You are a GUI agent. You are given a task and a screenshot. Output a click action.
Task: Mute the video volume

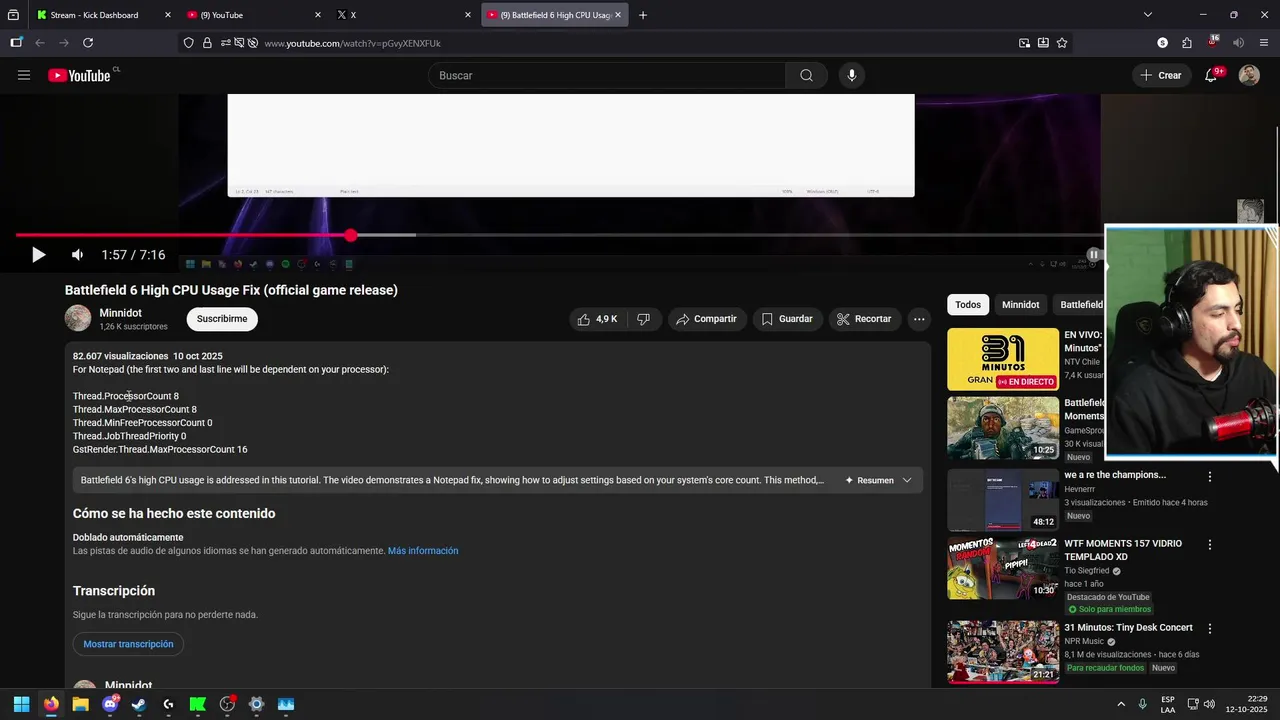[x=77, y=255]
